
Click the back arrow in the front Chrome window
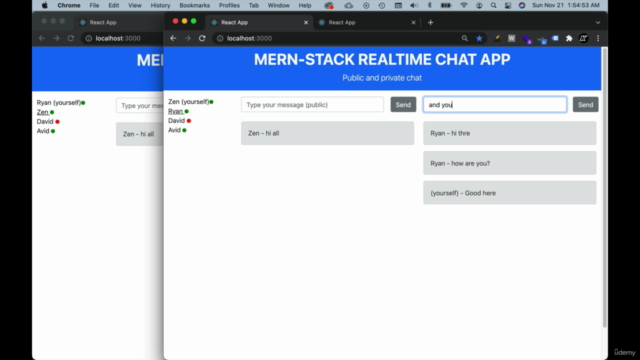click(173, 38)
